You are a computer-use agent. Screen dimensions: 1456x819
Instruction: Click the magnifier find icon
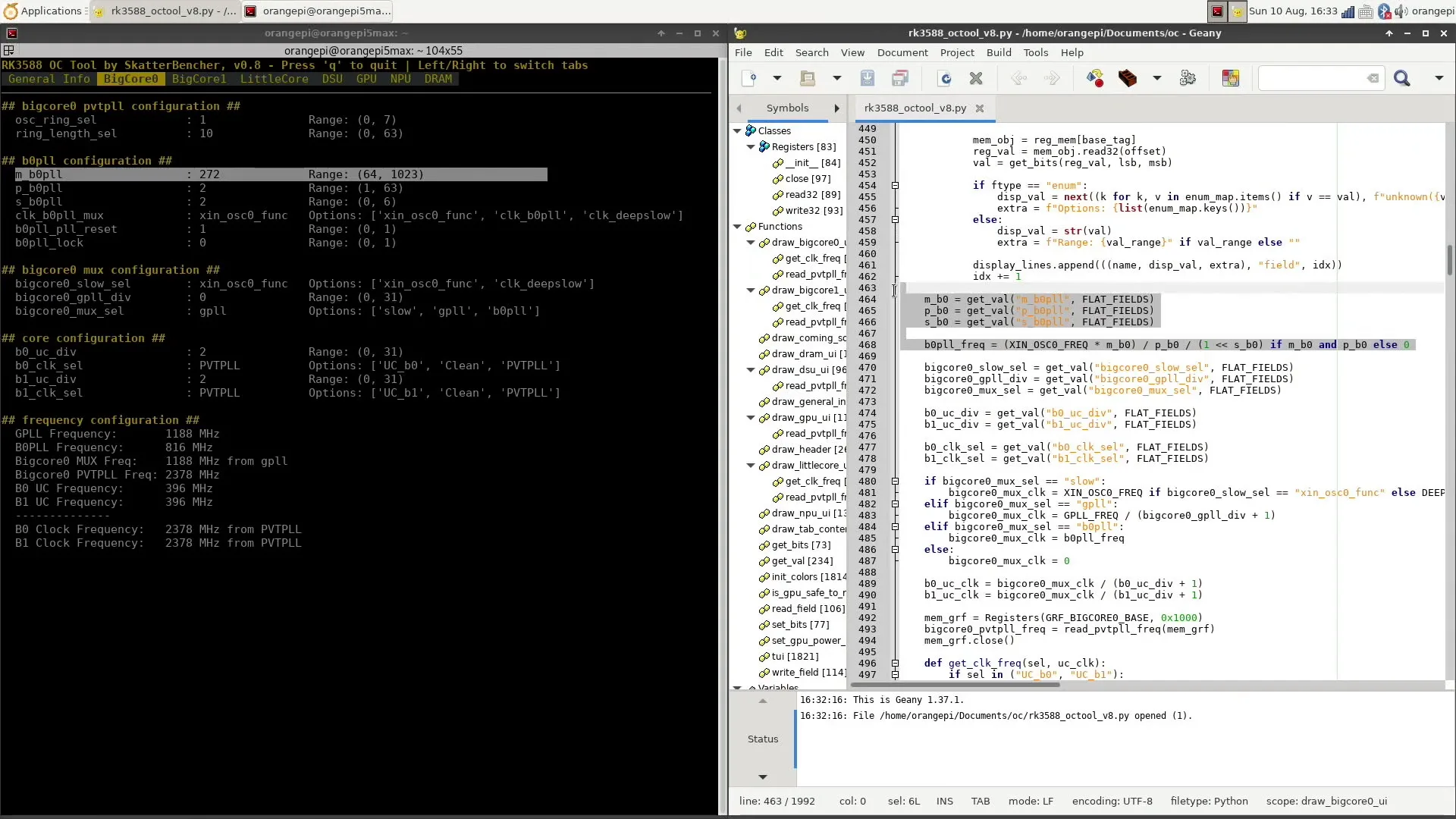coord(1402,78)
